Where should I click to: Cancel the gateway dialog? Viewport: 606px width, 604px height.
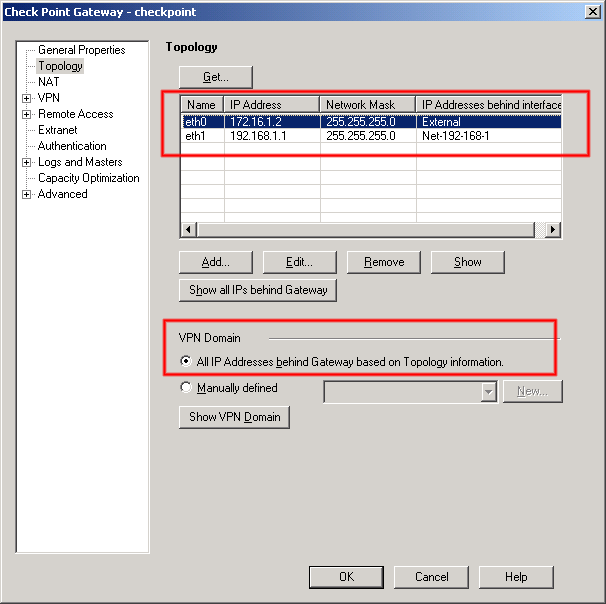[x=431, y=577]
